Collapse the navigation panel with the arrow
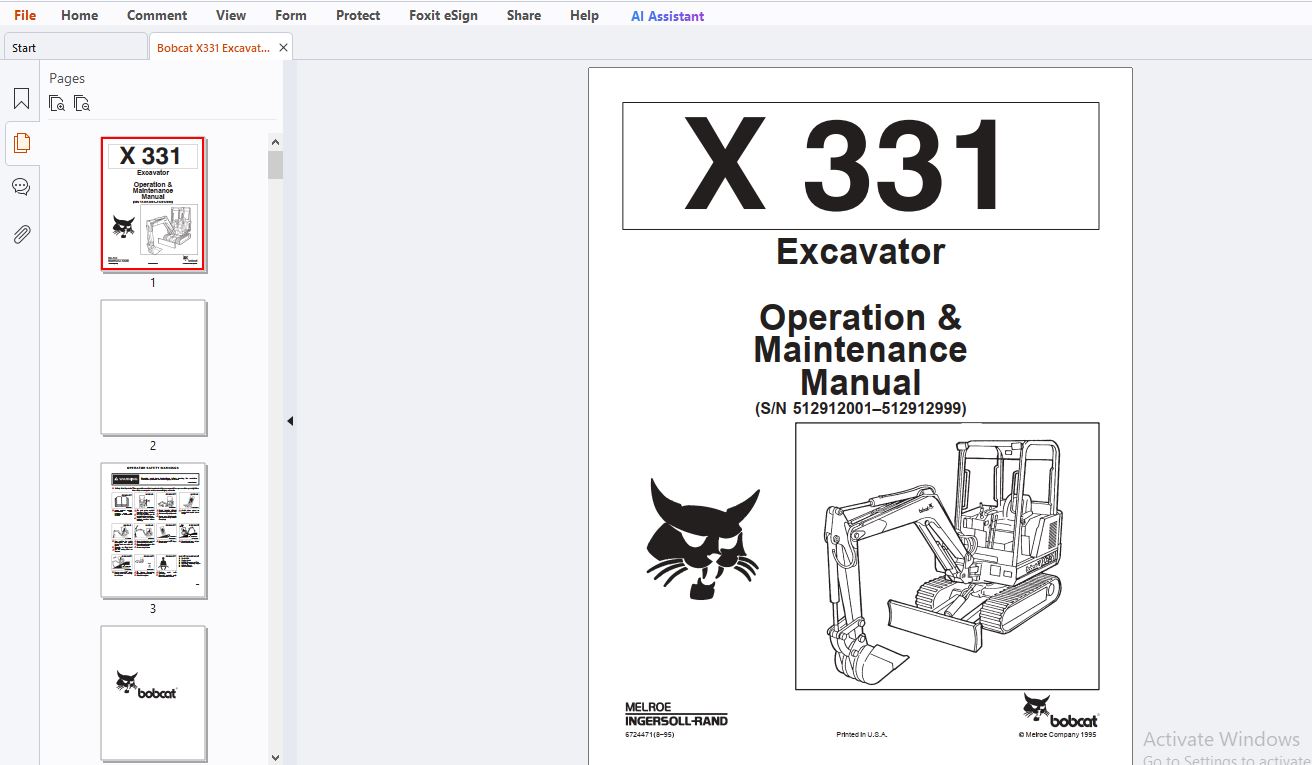Screen dimensions: 1312x765 point(290,421)
